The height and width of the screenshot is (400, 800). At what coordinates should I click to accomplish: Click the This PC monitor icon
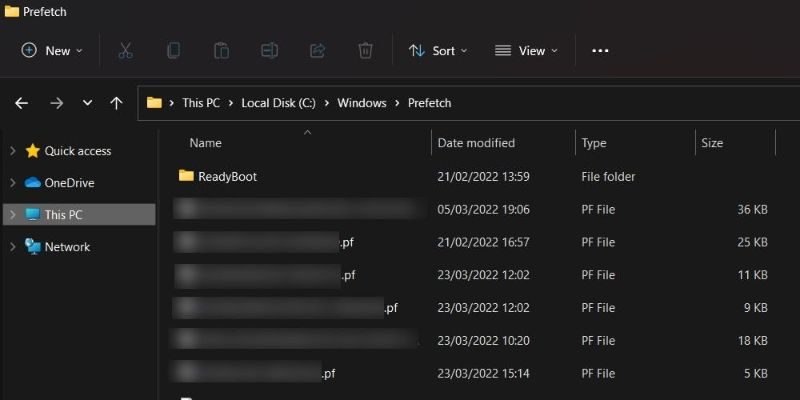point(33,215)
